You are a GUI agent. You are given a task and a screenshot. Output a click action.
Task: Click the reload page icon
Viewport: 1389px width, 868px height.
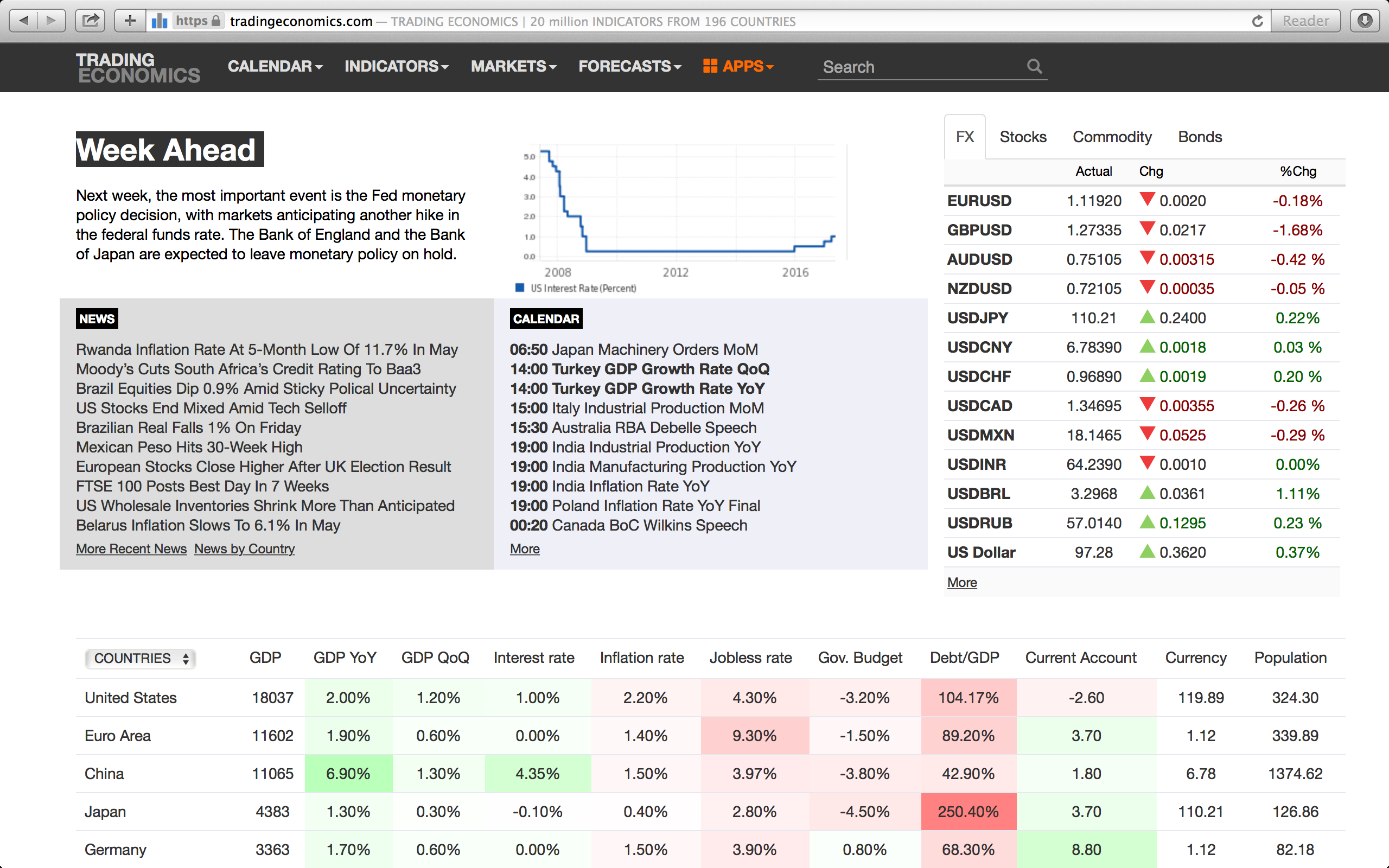click(1257, 21)
